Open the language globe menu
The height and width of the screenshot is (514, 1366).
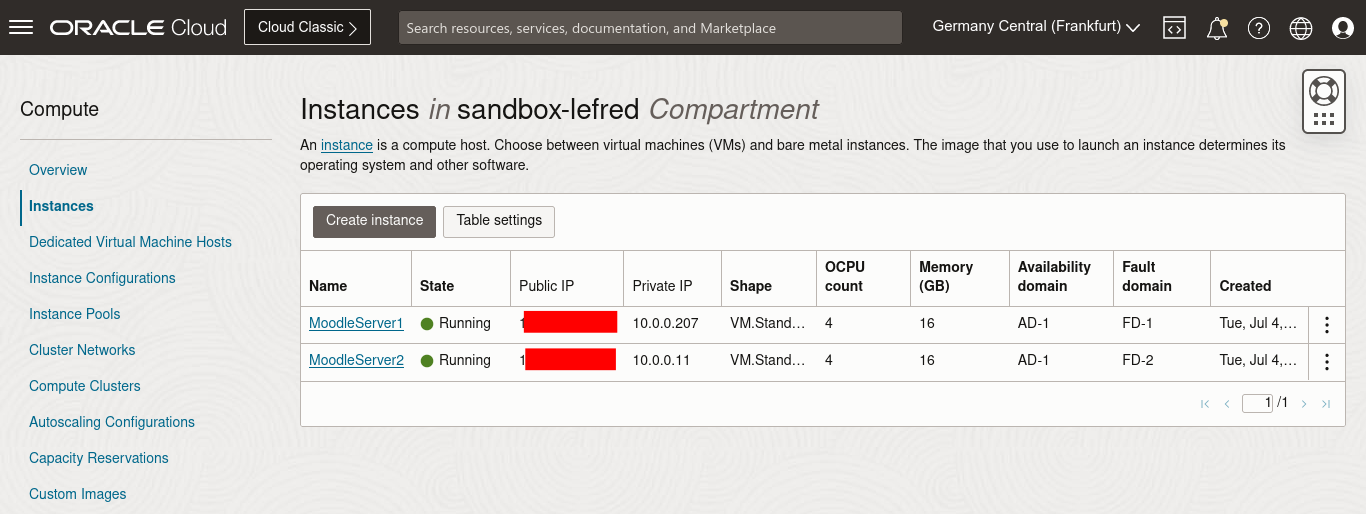coord(1301,28)
